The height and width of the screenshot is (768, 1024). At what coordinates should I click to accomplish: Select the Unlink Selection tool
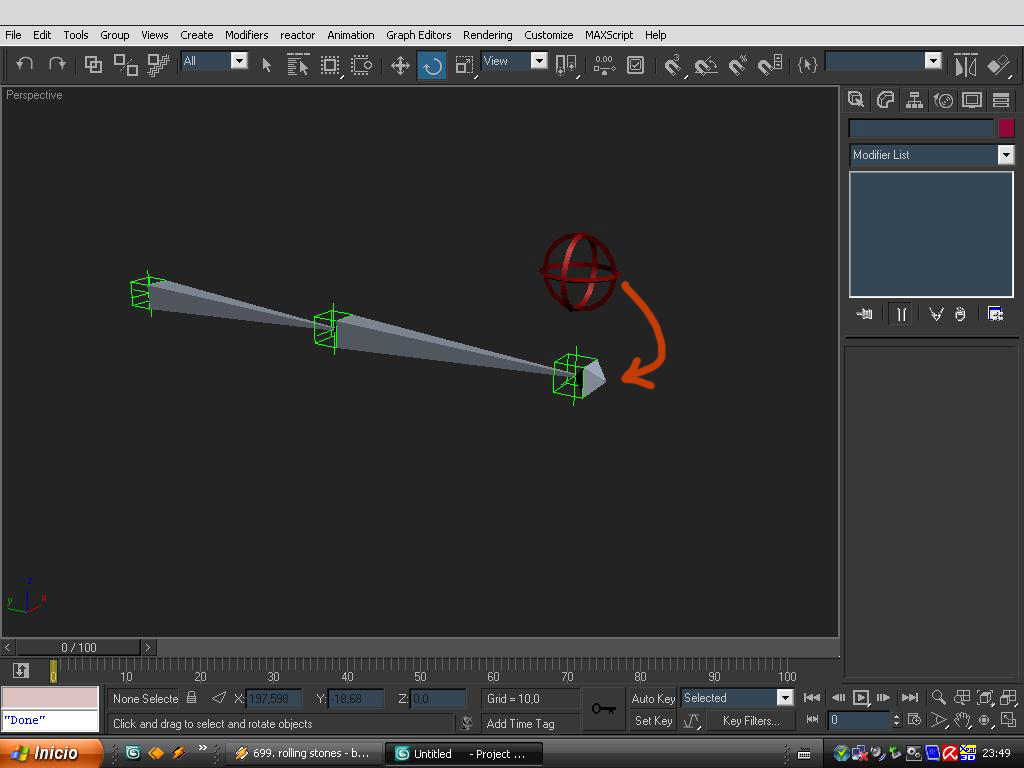125,64
